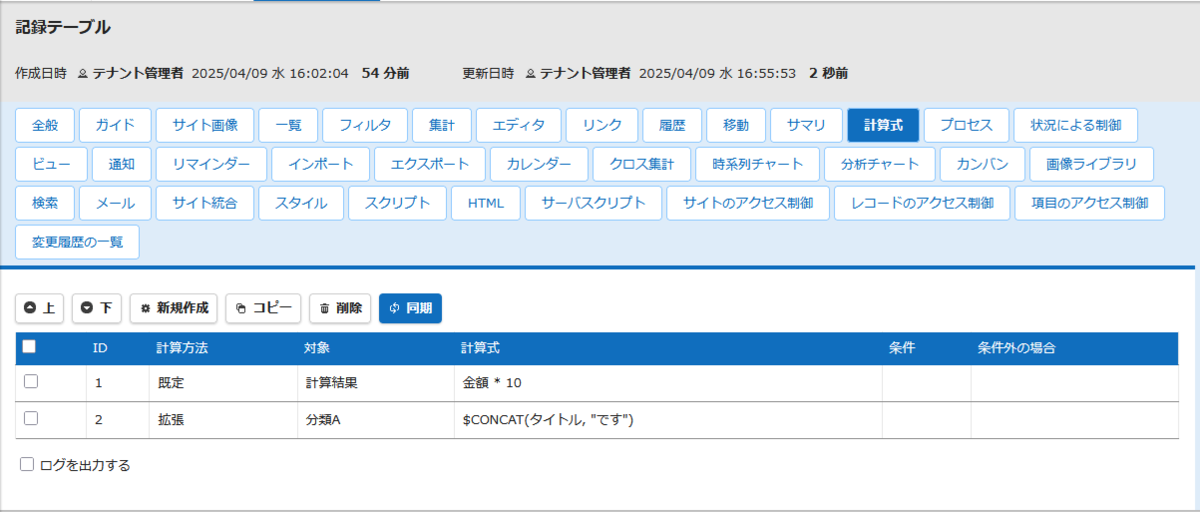Click the 削除 button
The height and width of the screenshot is (512, 1200).
tap(340, 308)
